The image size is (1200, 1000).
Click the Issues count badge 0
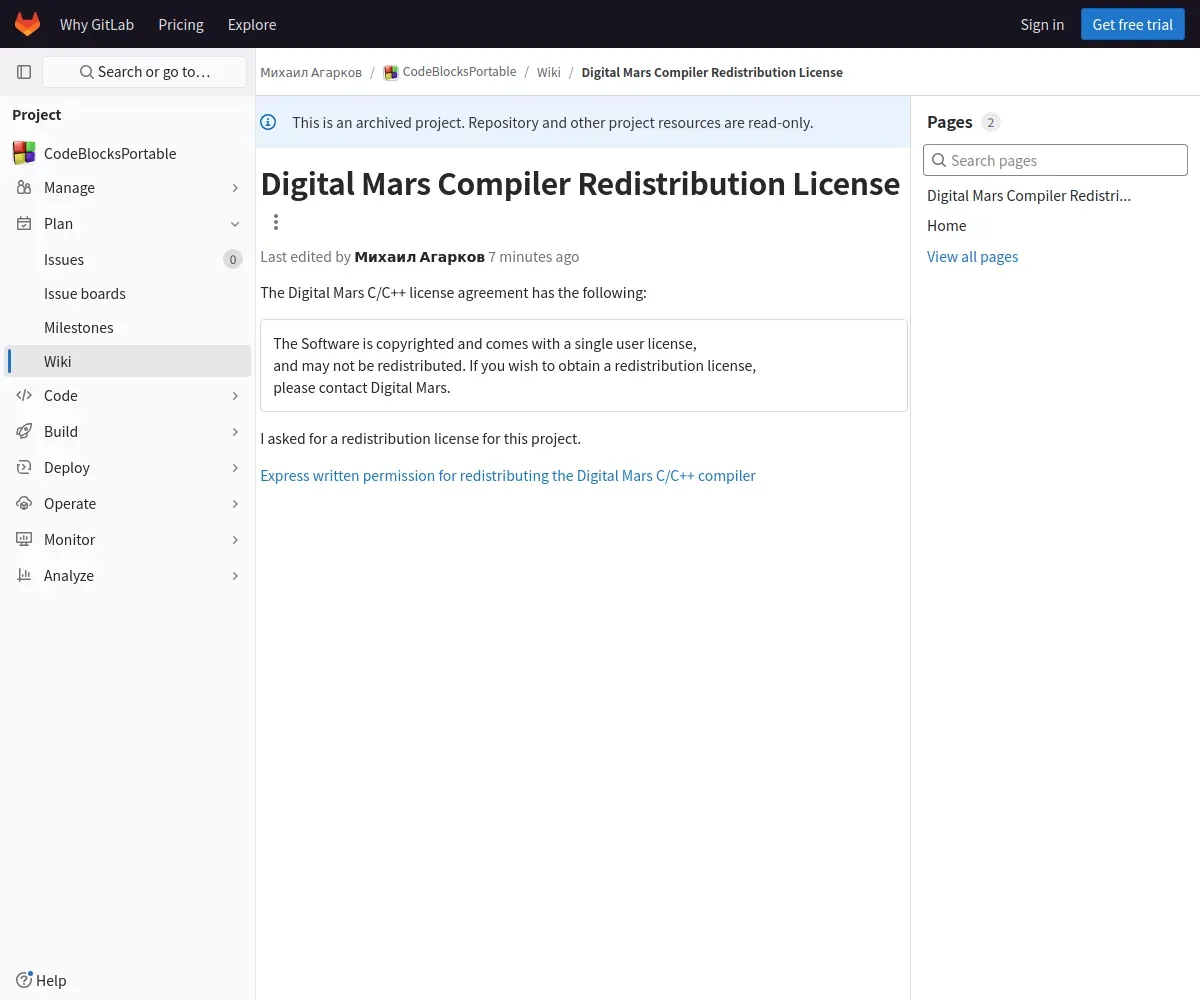[x=233, y=260]
